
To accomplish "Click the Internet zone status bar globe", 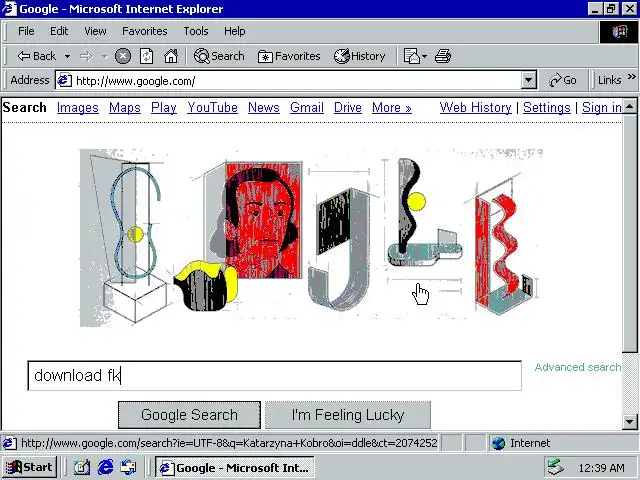I will [498, 443].
